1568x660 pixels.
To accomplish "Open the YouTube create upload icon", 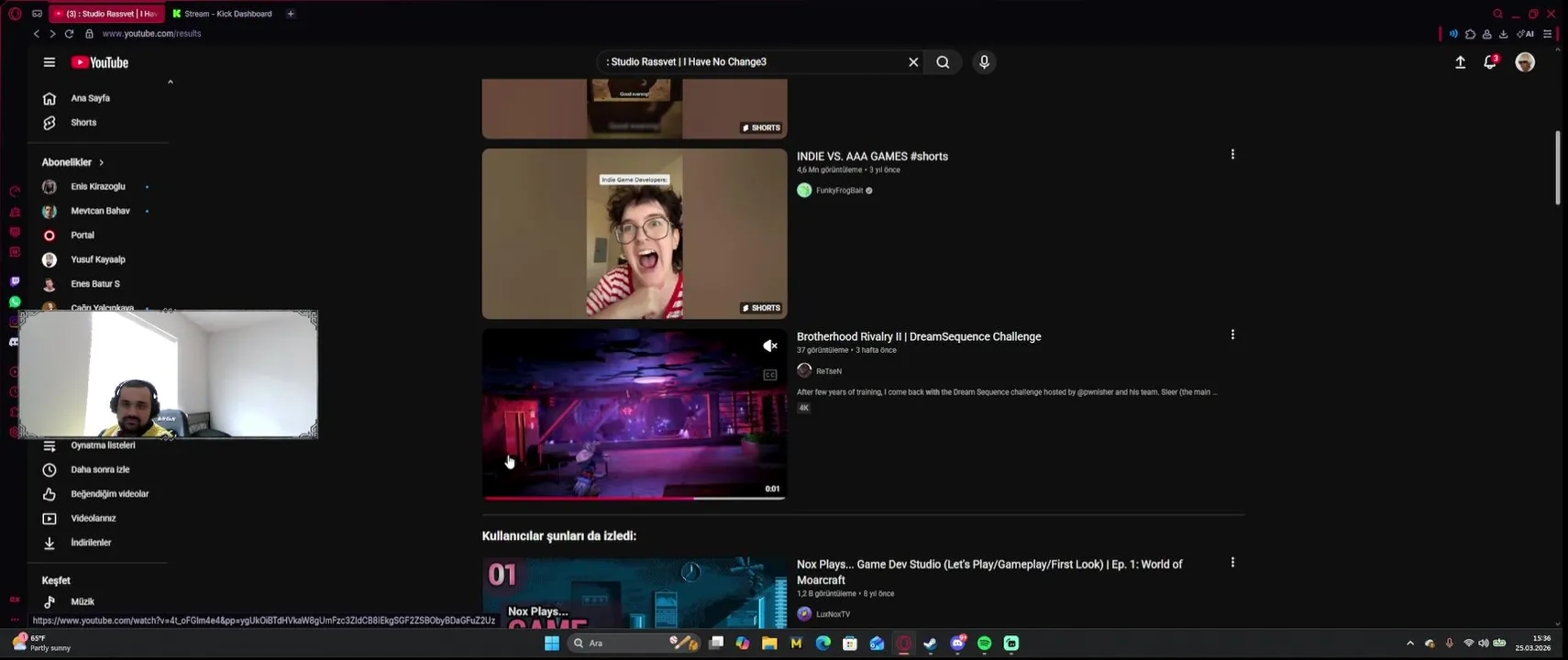I will pyautogui.click(x=1460, y=62).
